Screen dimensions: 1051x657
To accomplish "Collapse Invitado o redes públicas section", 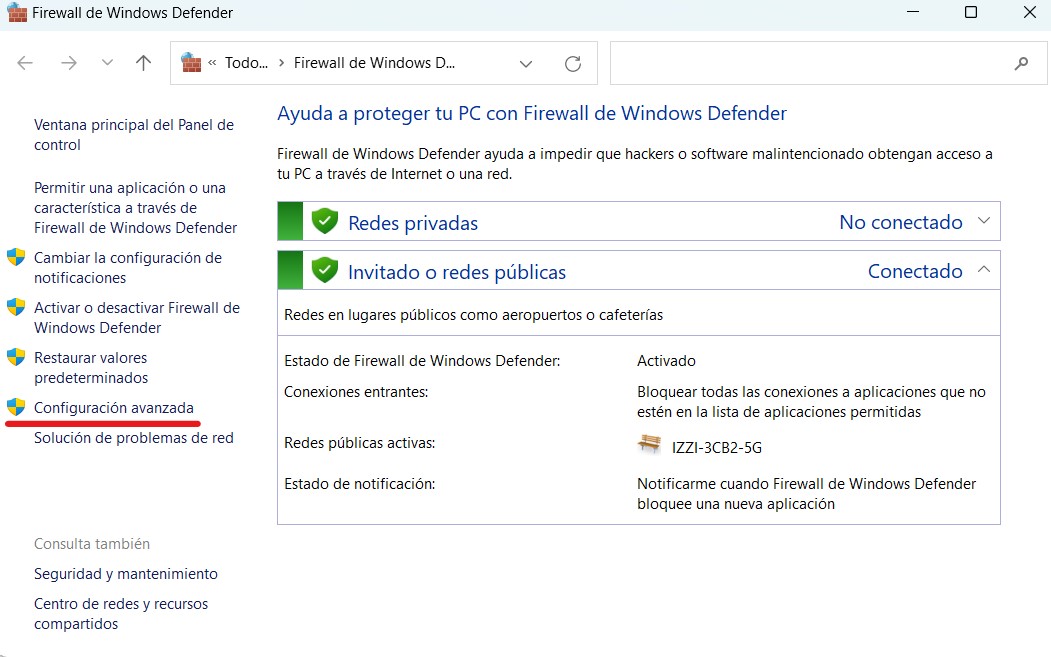I will 984,269.
